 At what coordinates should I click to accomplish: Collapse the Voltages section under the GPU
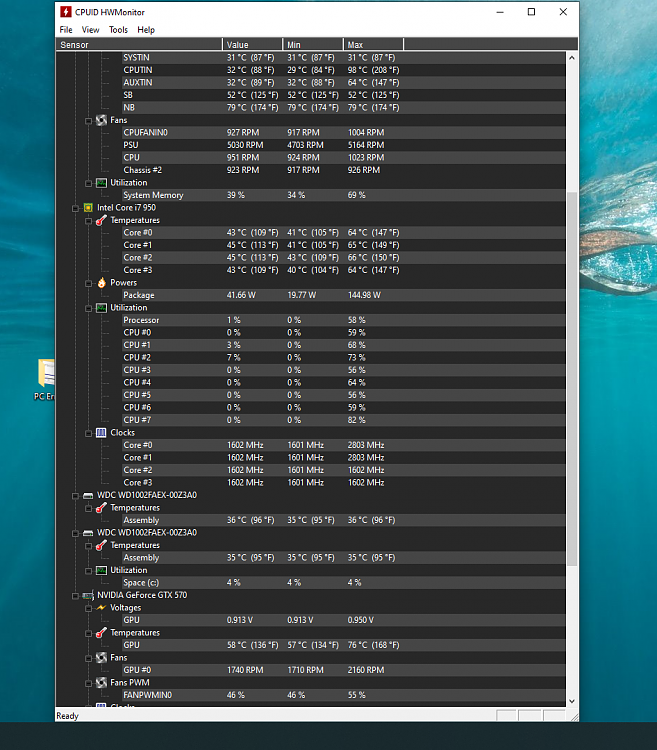[x=89, y=608]
